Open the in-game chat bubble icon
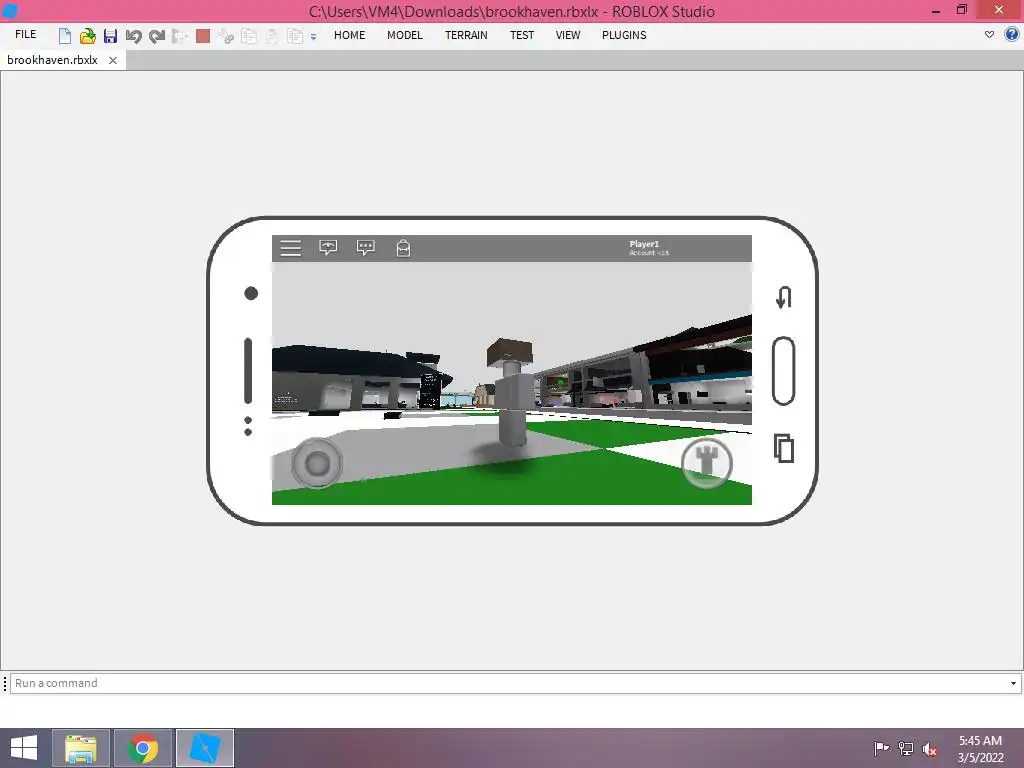The height and width of the screenshot is (768, 1024). (366, 248)
